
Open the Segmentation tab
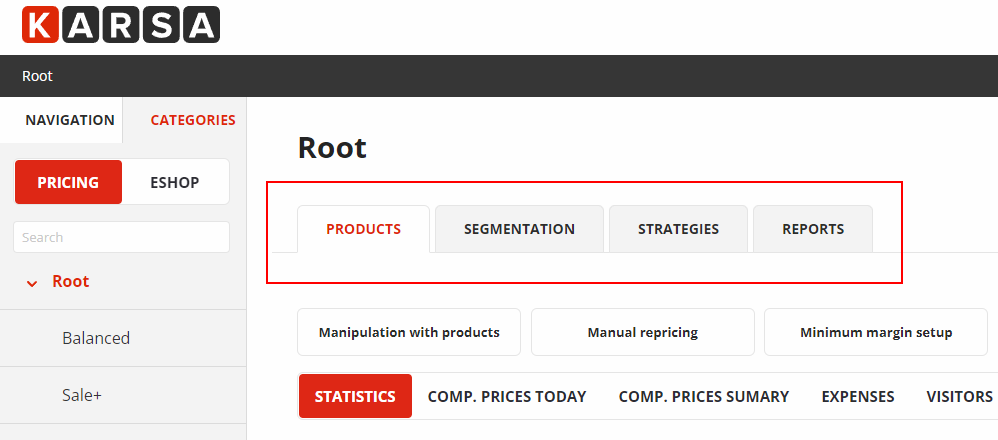pyautogui.click(x=519, y=229)
